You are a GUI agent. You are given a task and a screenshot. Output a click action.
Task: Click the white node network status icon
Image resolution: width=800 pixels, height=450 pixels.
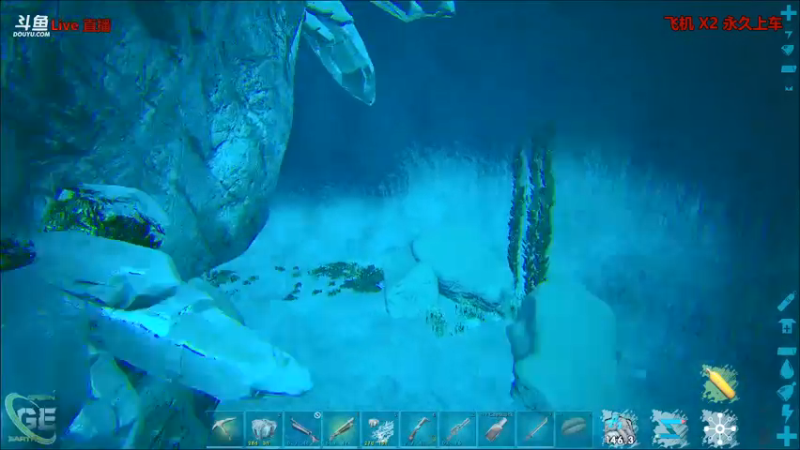(x=719, y=428)
